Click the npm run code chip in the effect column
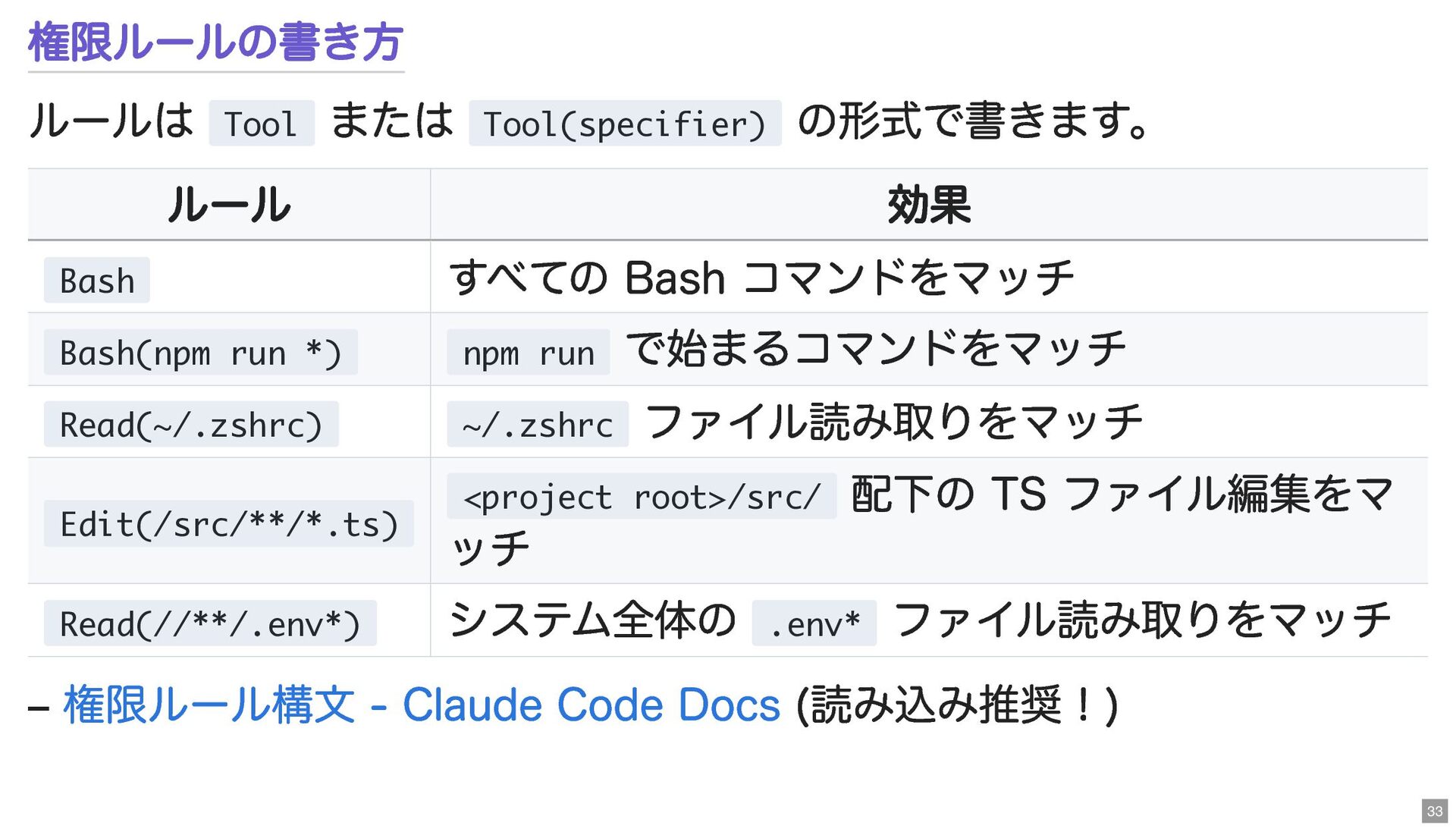Screen dimensions: 1456x832 click(528, 353)
